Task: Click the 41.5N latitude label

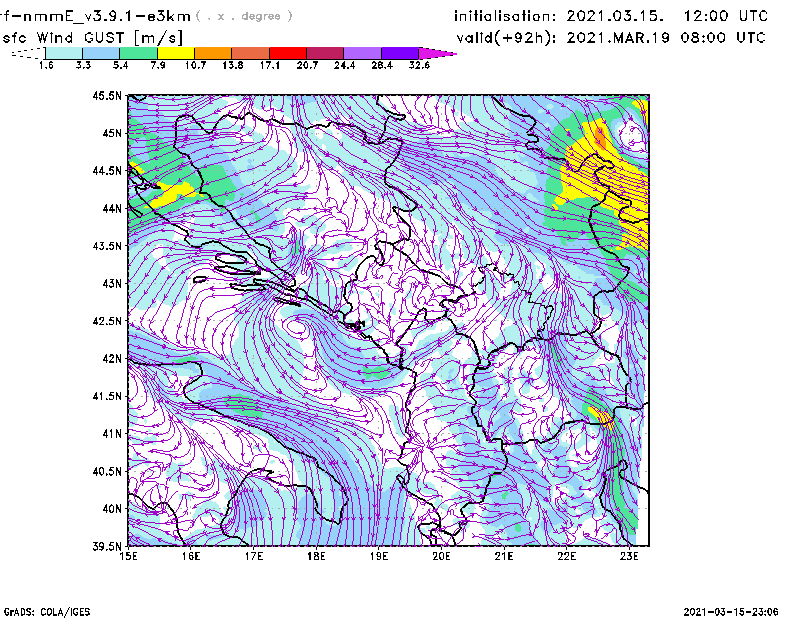Action: click(x=107, y=396)
